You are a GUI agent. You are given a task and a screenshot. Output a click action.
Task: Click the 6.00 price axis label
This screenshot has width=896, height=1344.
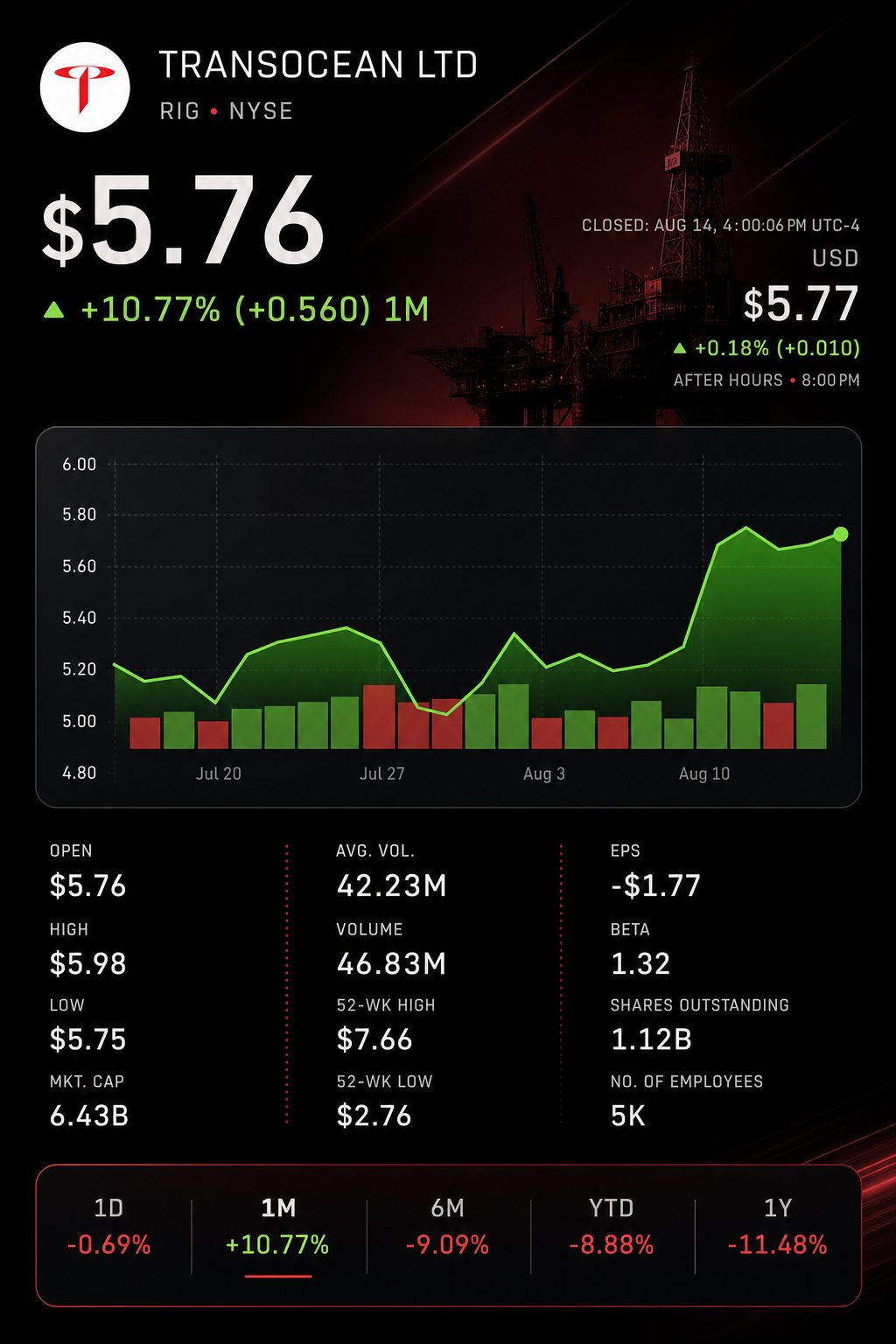pos(80,465)
